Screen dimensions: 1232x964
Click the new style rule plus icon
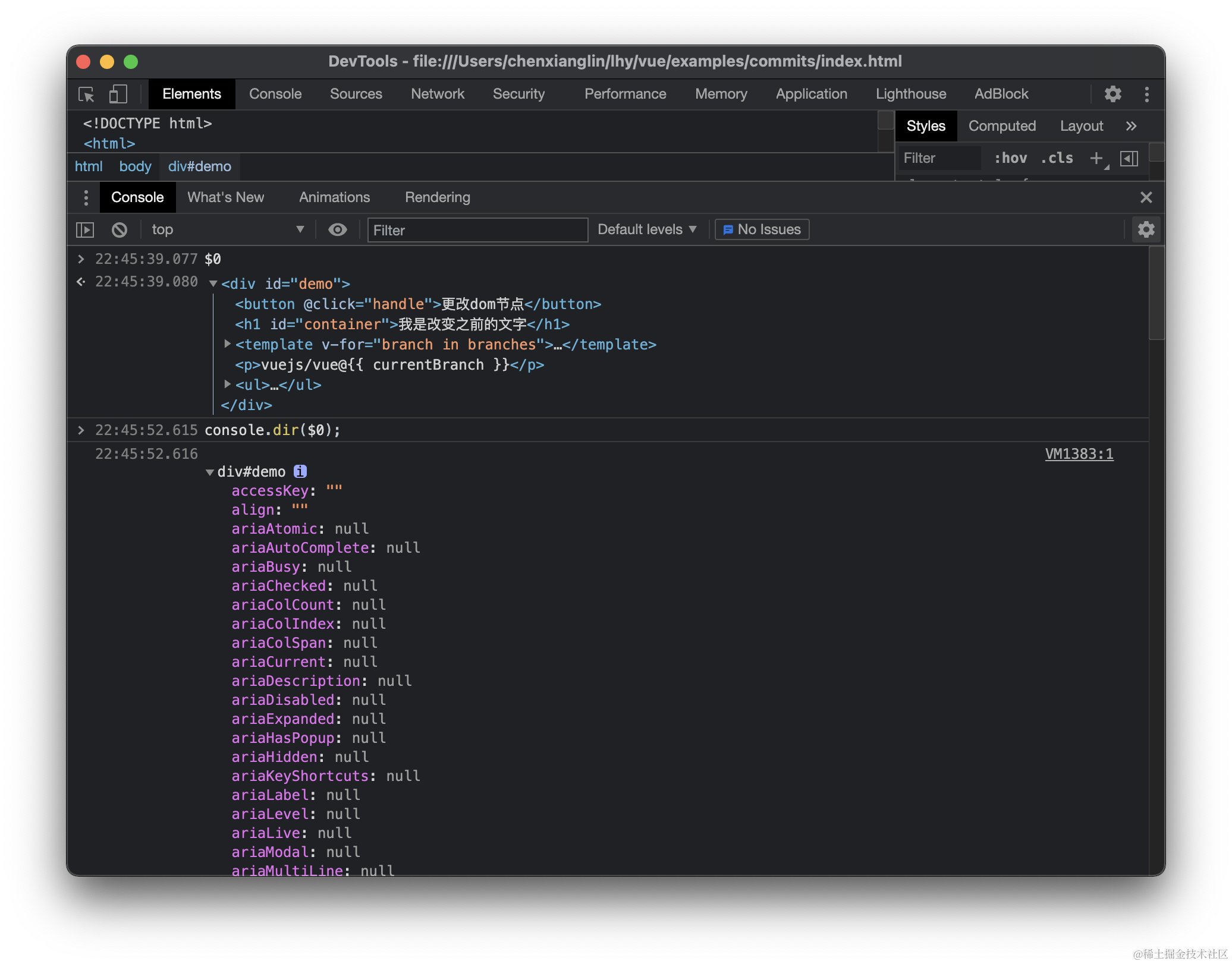tap(1096, 158)
